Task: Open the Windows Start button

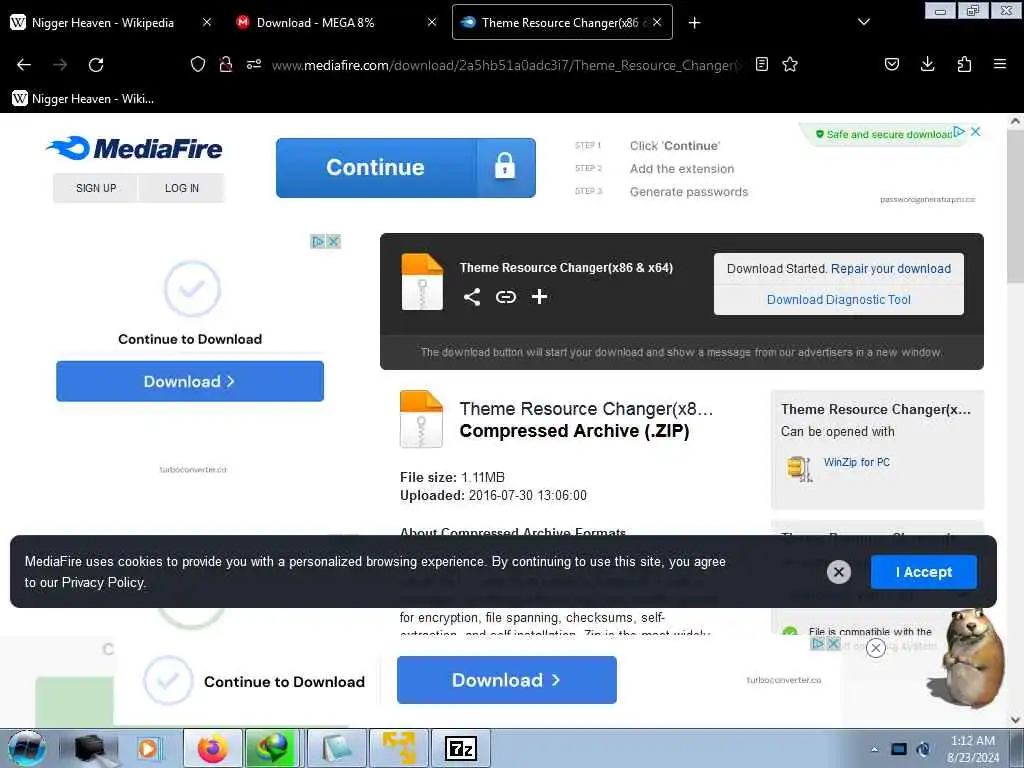Action: [27, 748]
